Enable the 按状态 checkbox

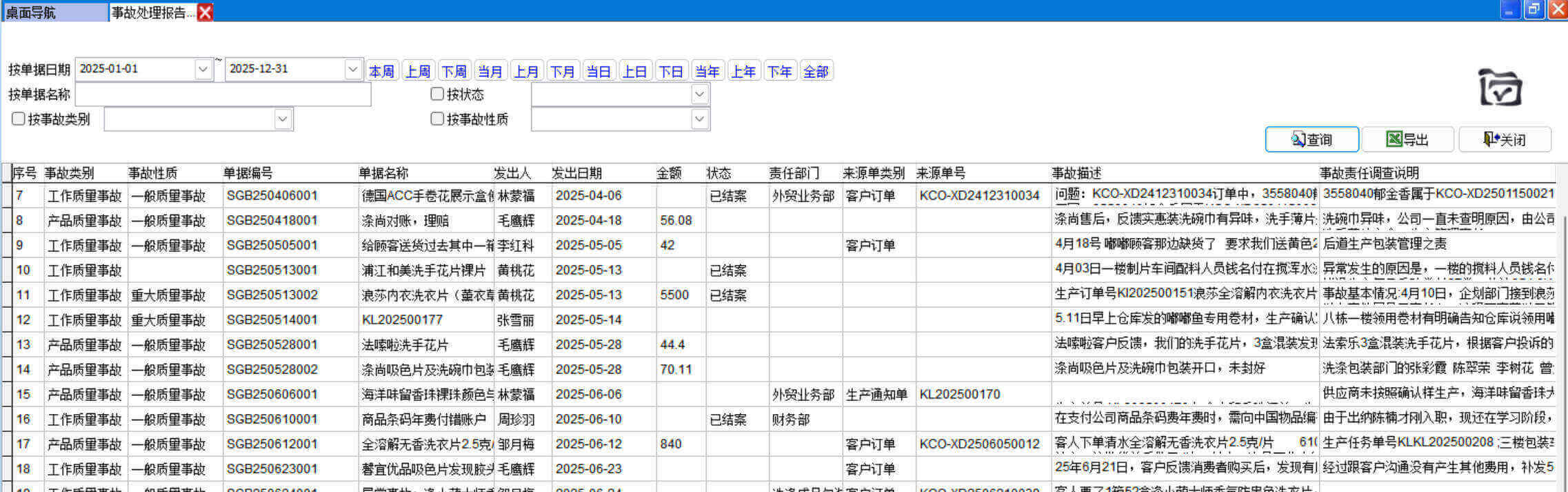coord(437,94)
